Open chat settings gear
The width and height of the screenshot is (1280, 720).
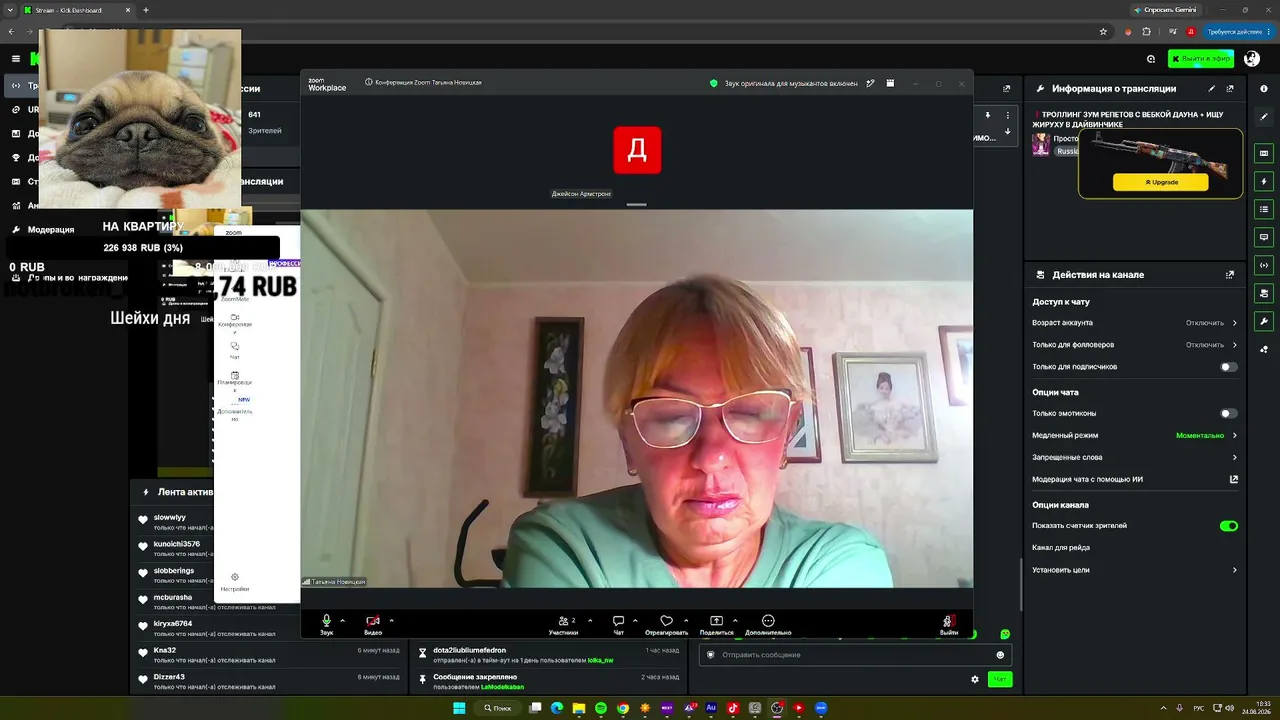point(975,680)
